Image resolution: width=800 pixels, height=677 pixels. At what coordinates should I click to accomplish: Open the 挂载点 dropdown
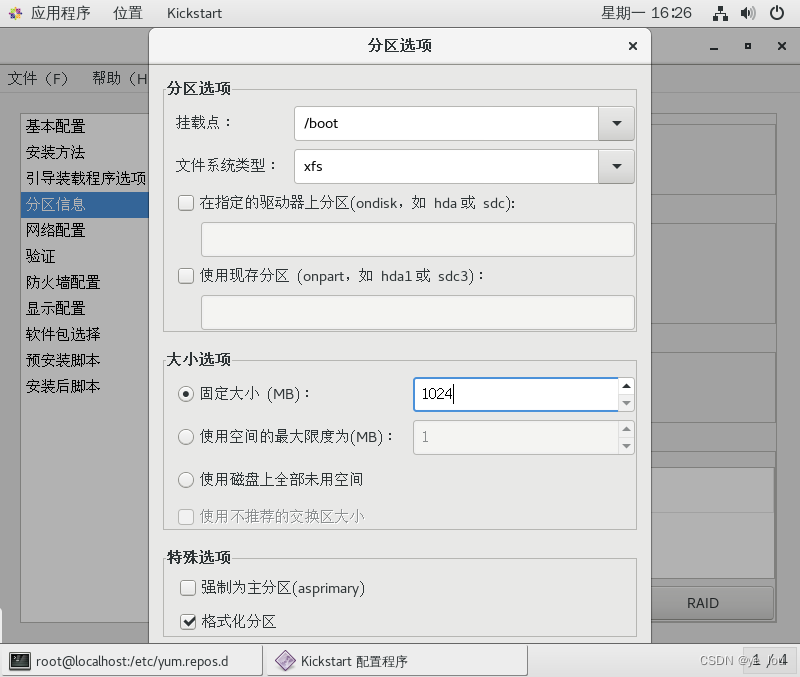pyautogui.click(x=616, y=123)
